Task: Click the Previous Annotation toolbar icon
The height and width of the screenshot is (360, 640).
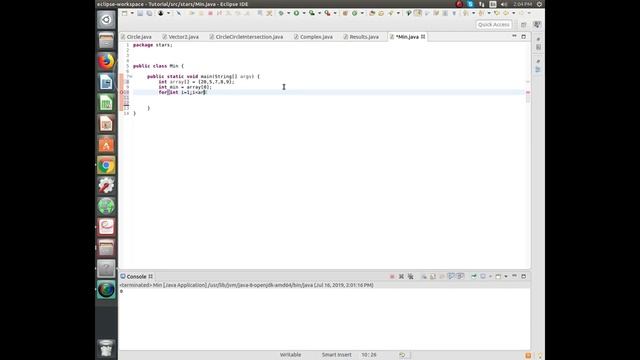Action: (481, 13)
